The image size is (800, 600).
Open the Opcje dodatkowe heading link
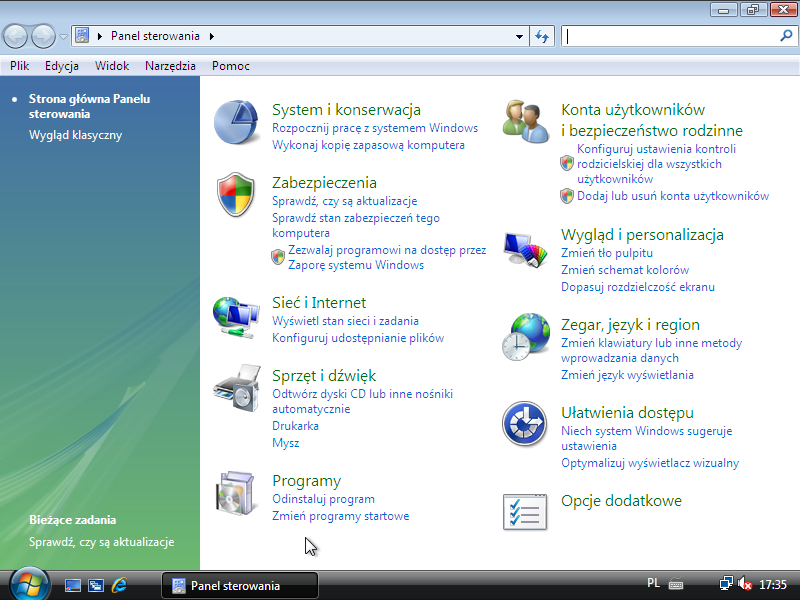pos(621,501)
